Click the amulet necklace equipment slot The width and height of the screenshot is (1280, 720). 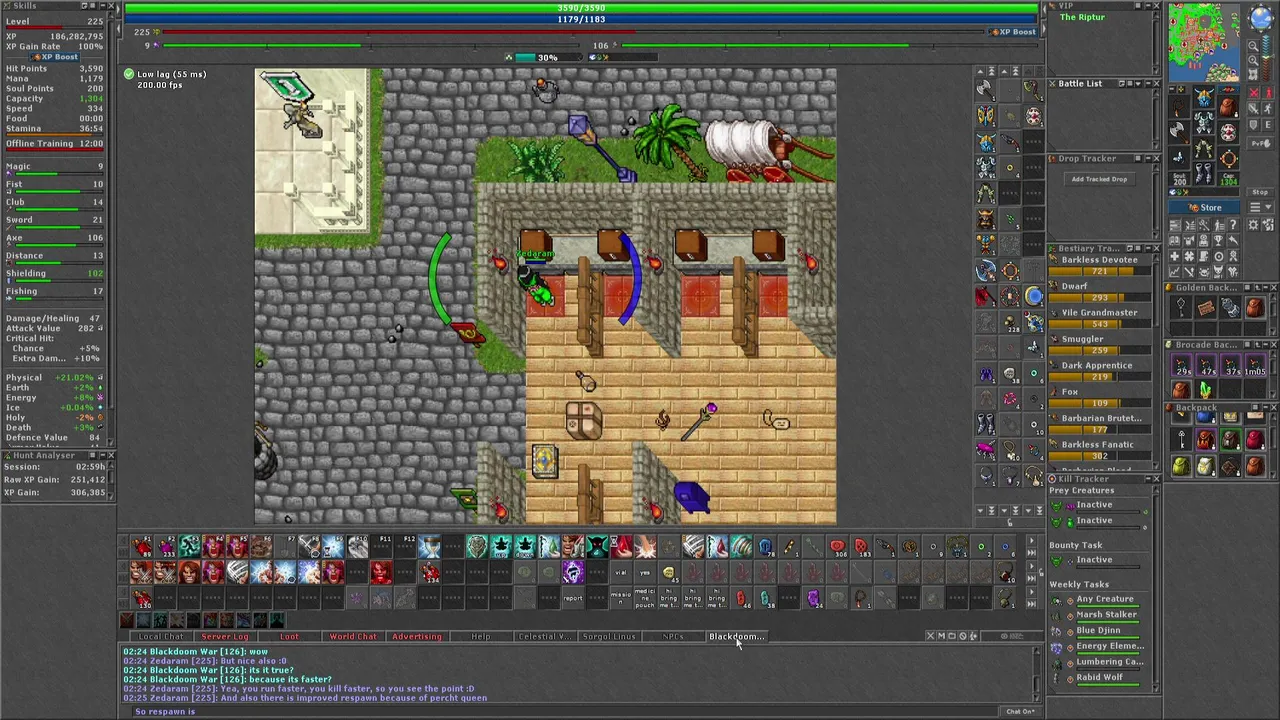point(1180,106)
